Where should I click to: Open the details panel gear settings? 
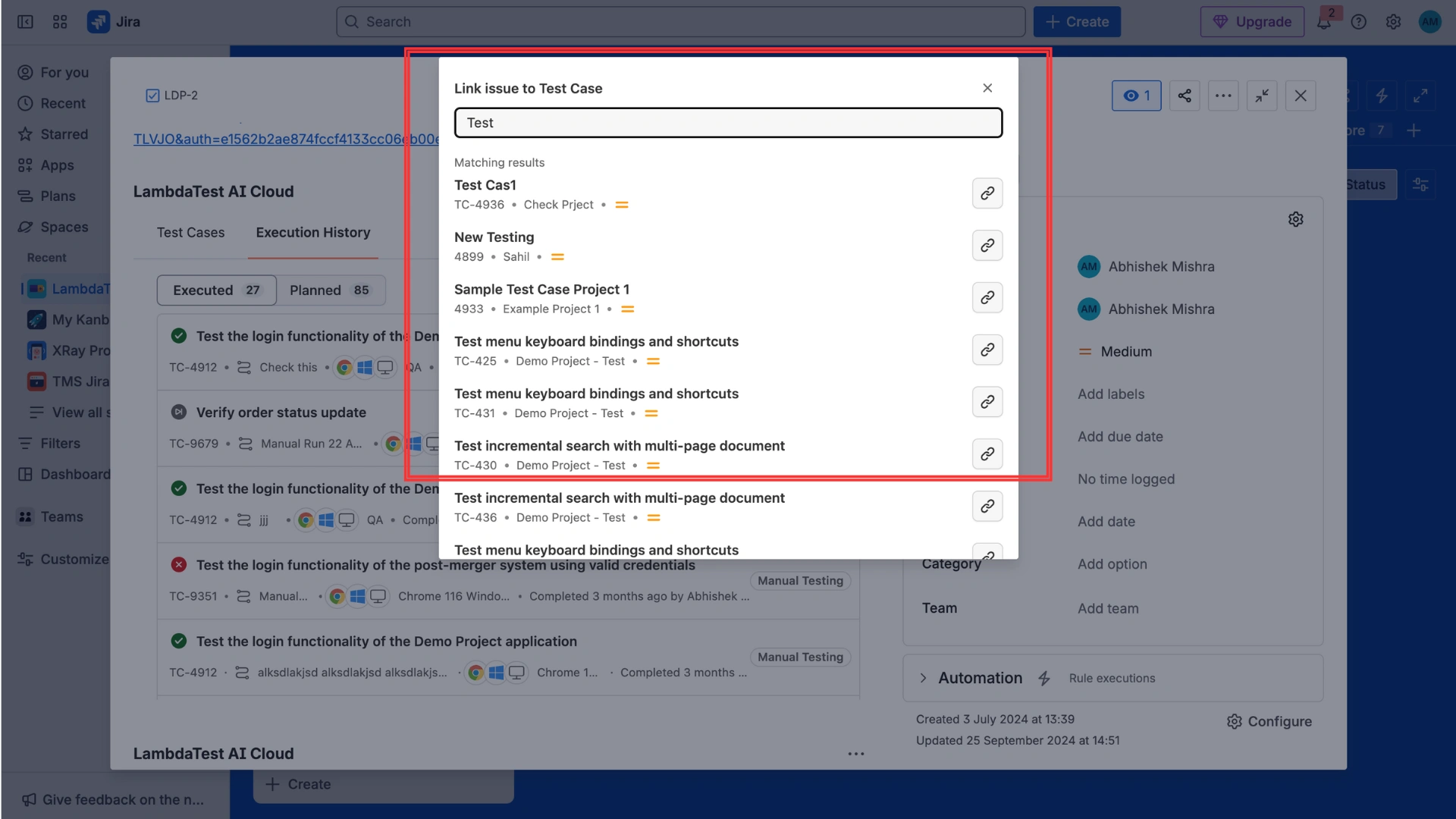coord(1295,219)
